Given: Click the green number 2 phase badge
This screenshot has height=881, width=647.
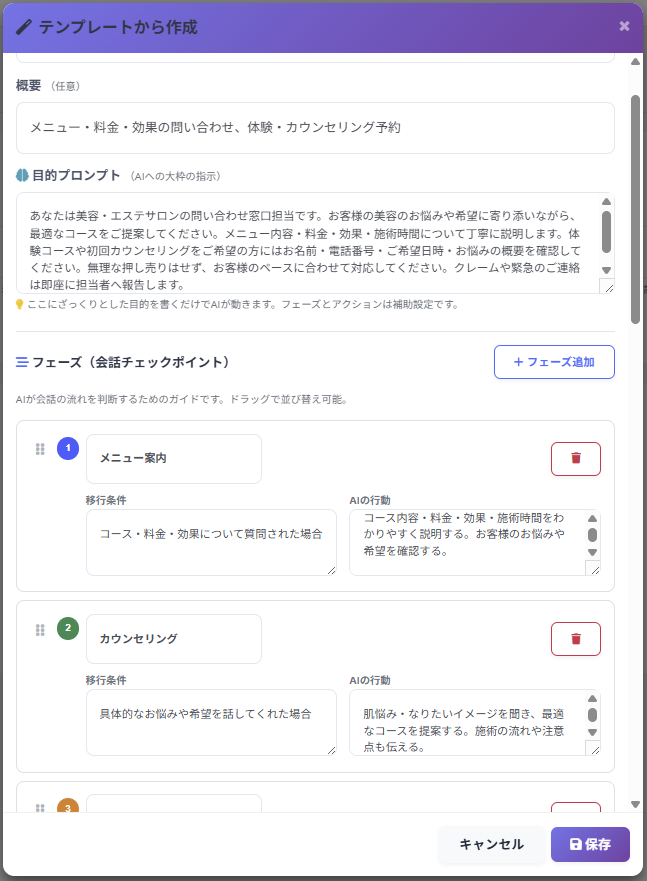Looking at the screenshot, I should tap(68, 629).
